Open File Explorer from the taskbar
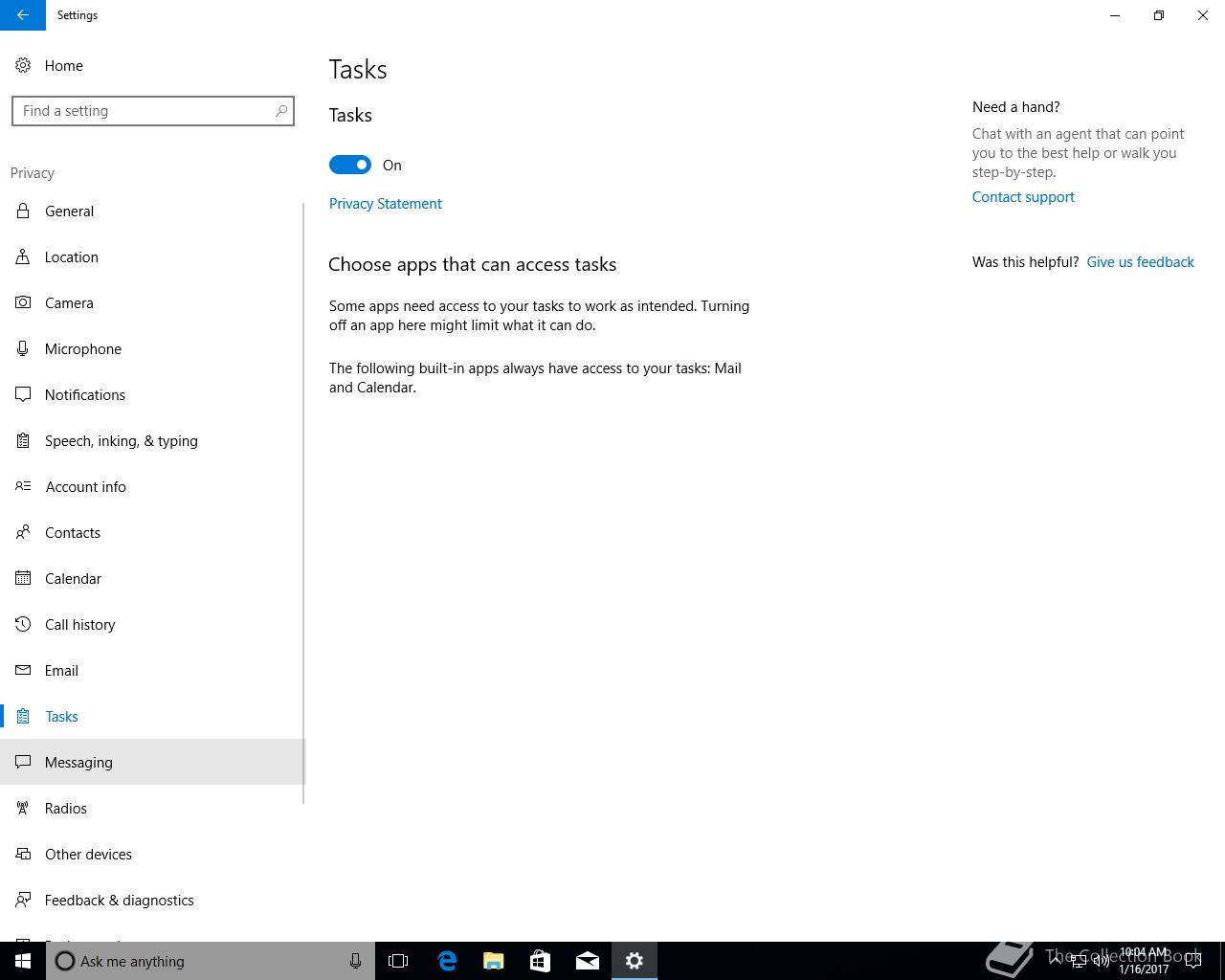The width and height of the screenshot is (1225, 980). (493, 961)
